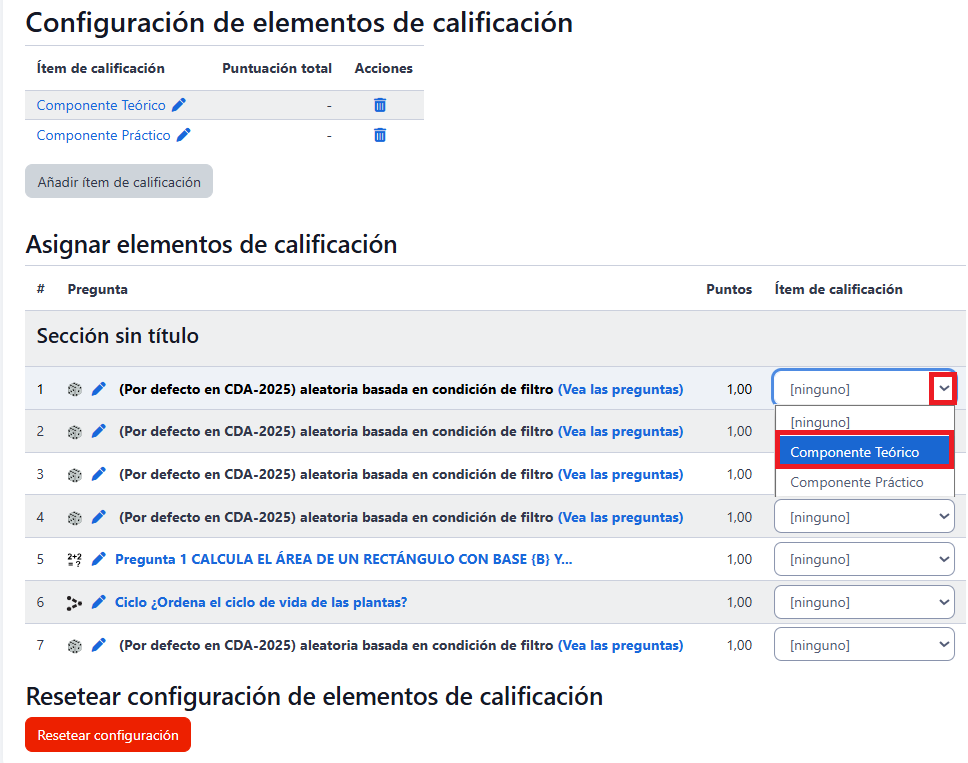Click pencil icon next to Componente Práctico

(x=184, y=135)
